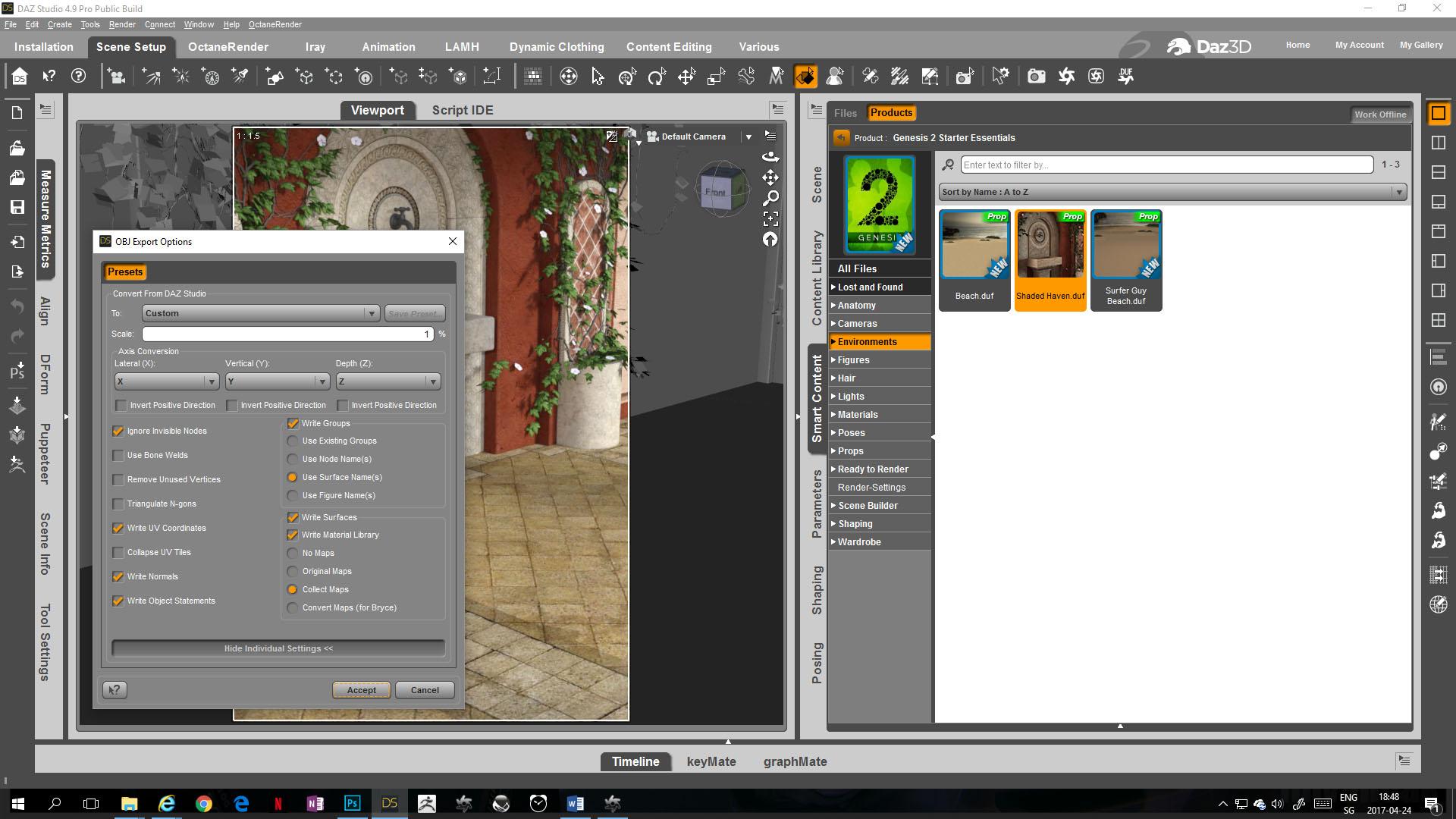Open the Convert To preset dropdown
Screen dimensions: 1456x819
(x=261, y=313)
